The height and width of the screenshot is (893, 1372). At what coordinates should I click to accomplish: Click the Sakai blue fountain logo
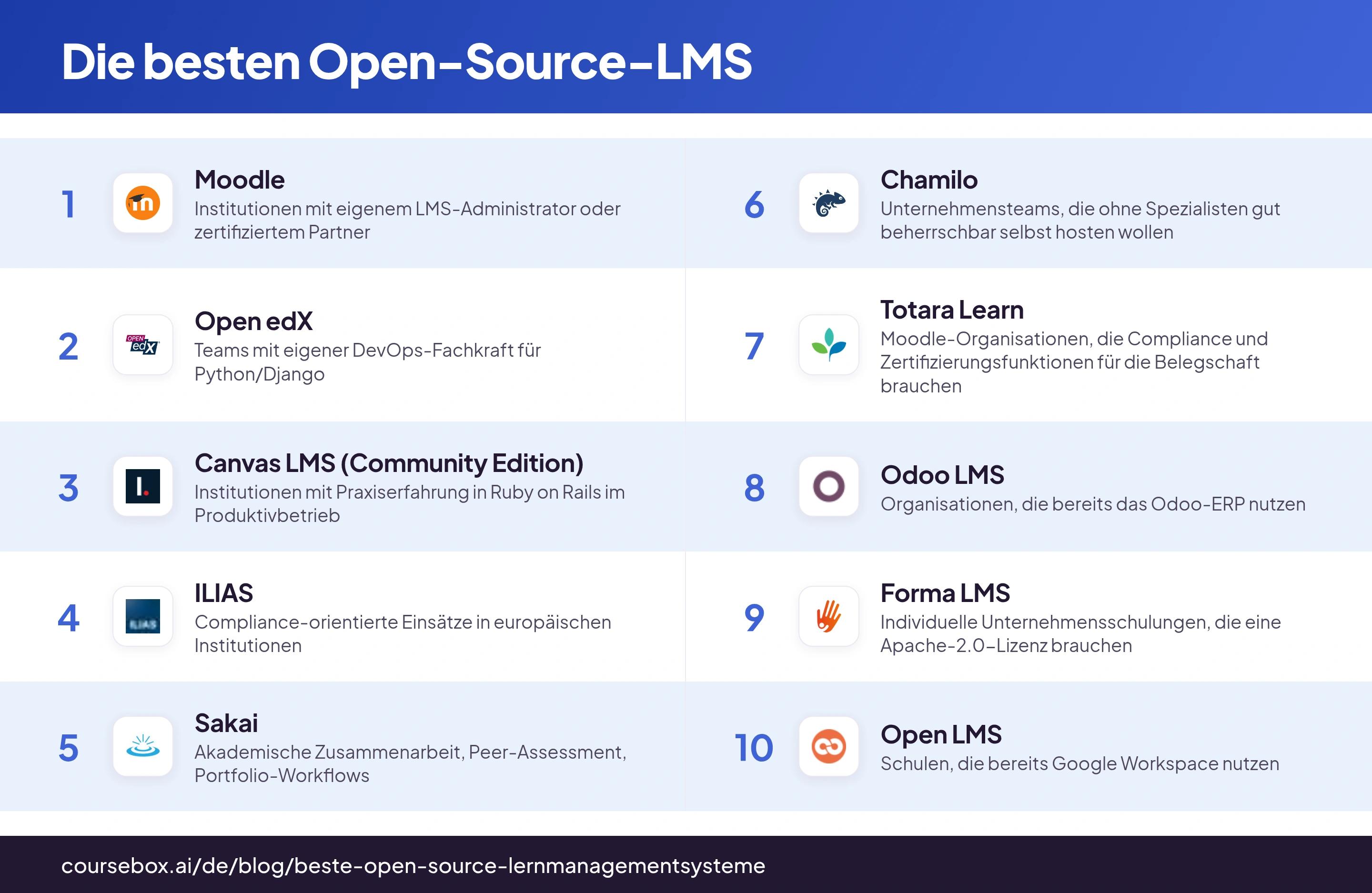[143, 746]
